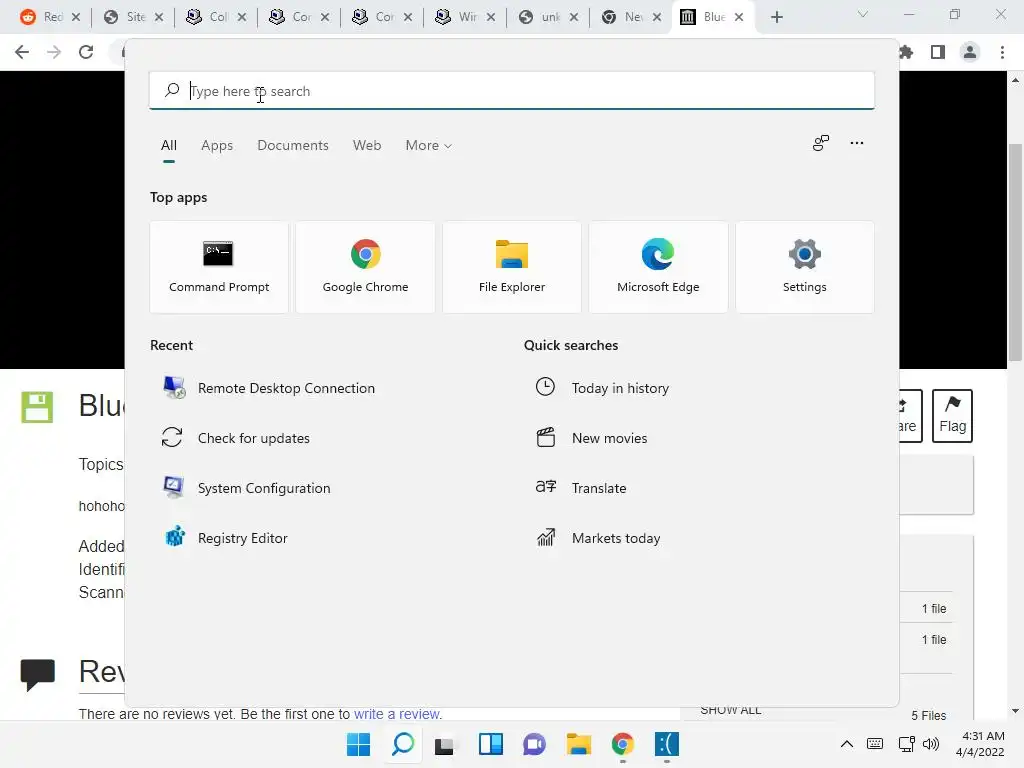Select the Apps search filter tab

point(217,146)
